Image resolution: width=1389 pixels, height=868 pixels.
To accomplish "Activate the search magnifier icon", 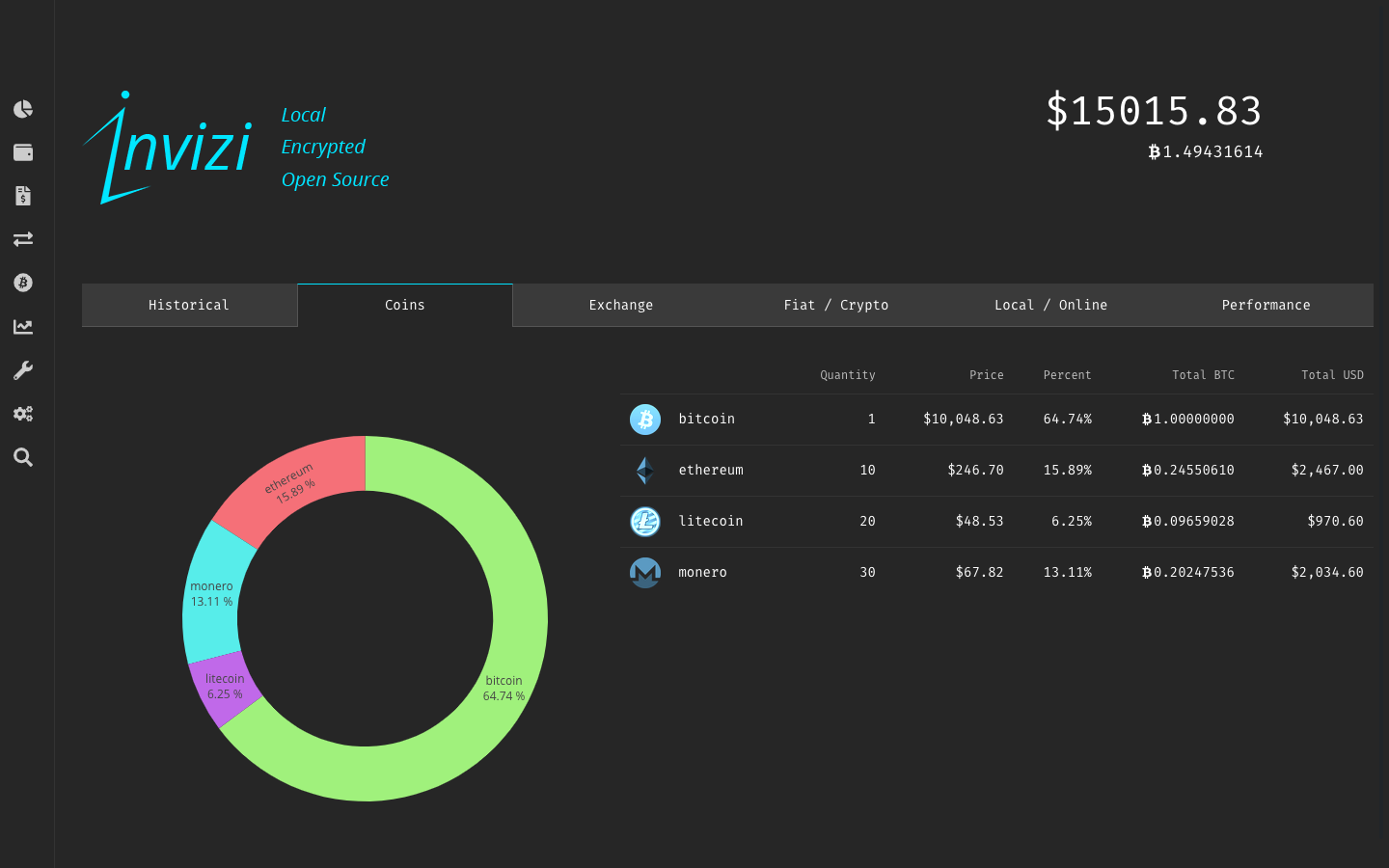I will click(x=22, y=457).
